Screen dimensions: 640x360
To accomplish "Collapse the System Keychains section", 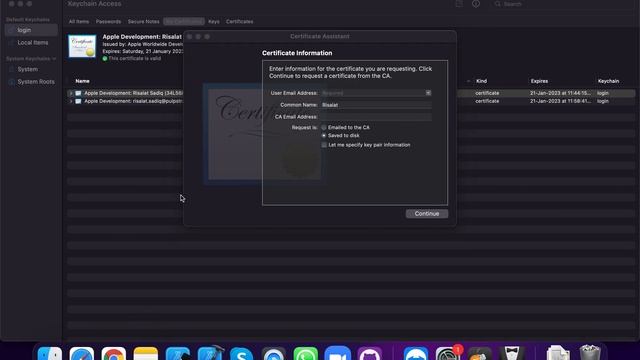I will (54, 59).
